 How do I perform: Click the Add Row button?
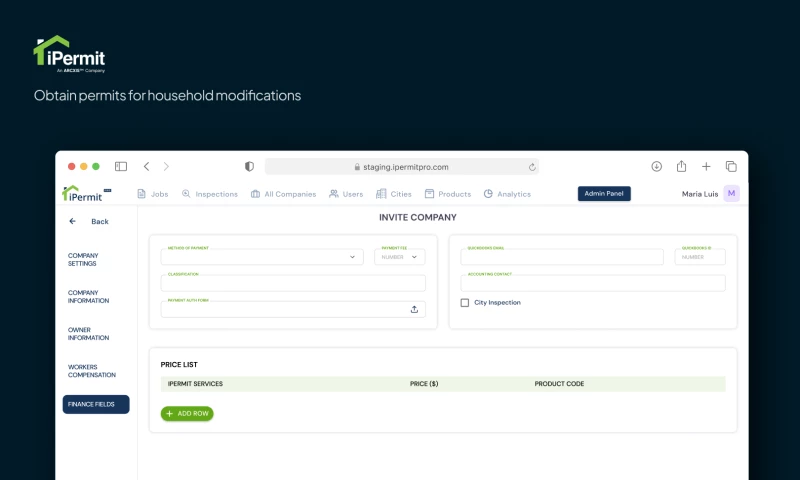pyautogui.click(x=187, y=413)
